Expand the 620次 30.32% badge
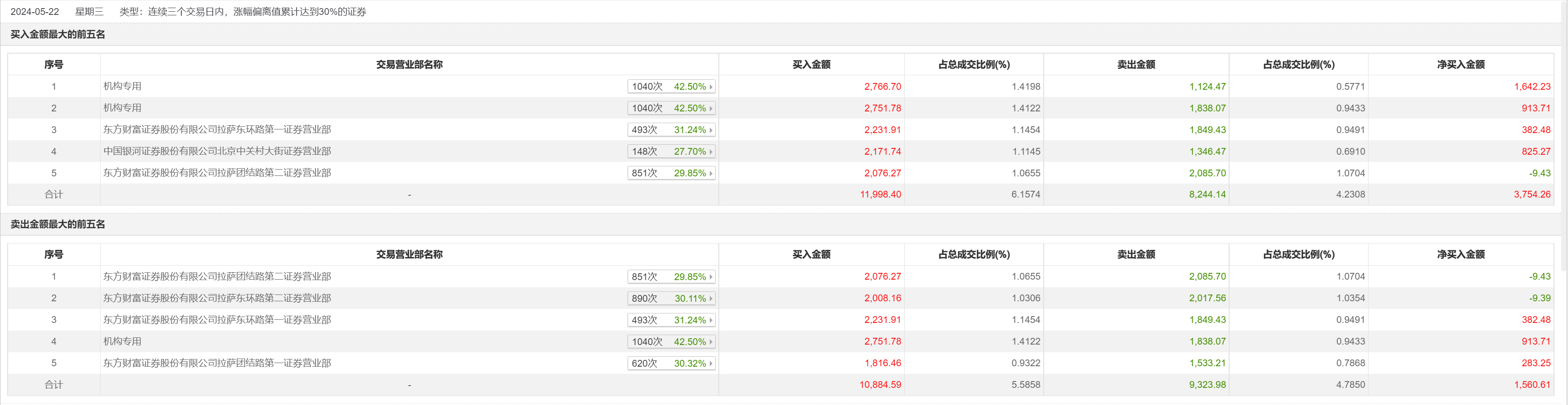The width and height of the screenshot is (1568, 405). pyautogui.click(x=670, y=364)
